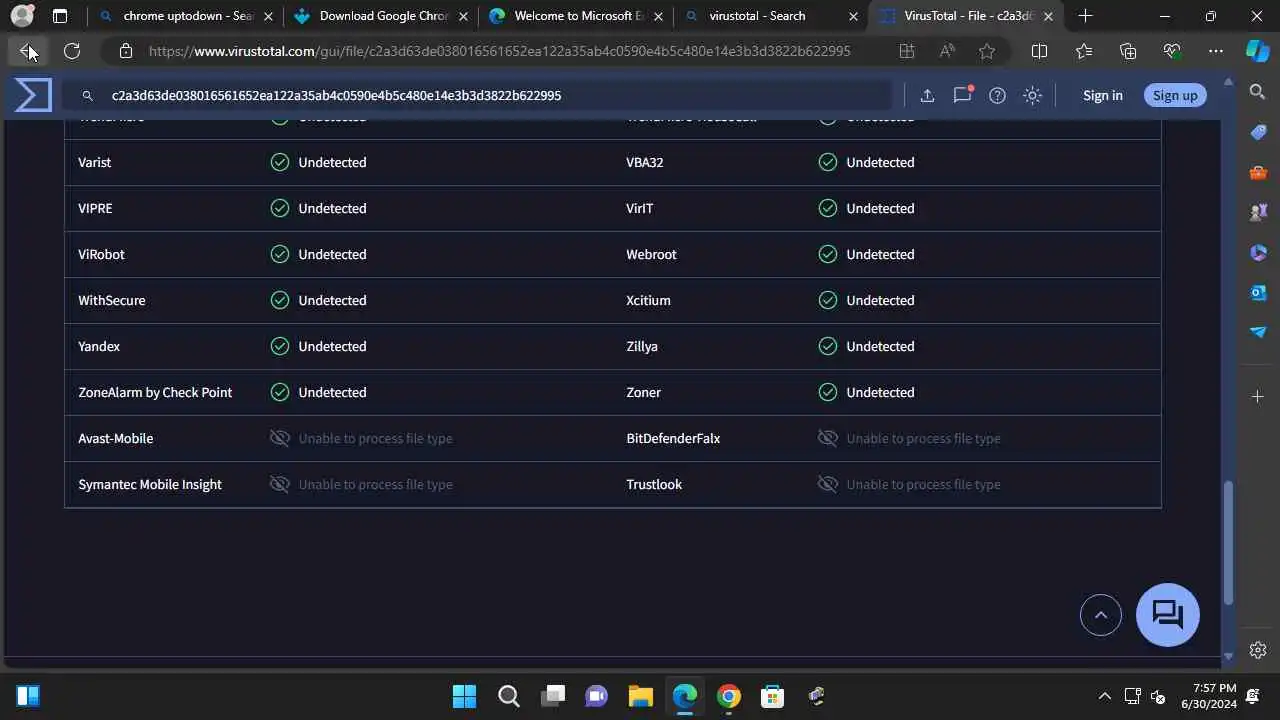The height and width of the screenshot is (720, 1280).
Task: Click the read aloud icon
Action: [947, 51]
